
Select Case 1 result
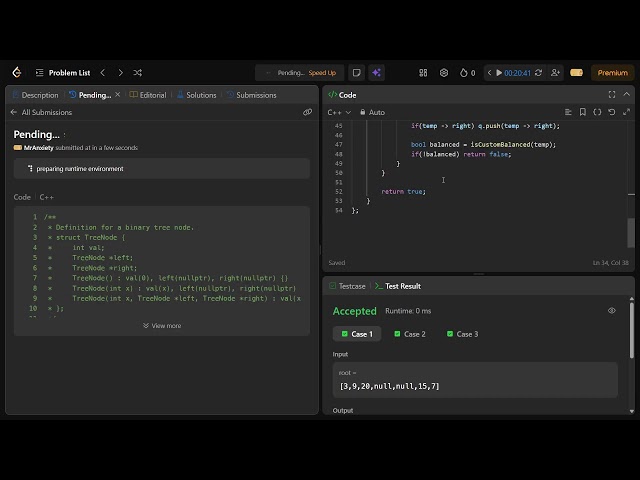357,334
